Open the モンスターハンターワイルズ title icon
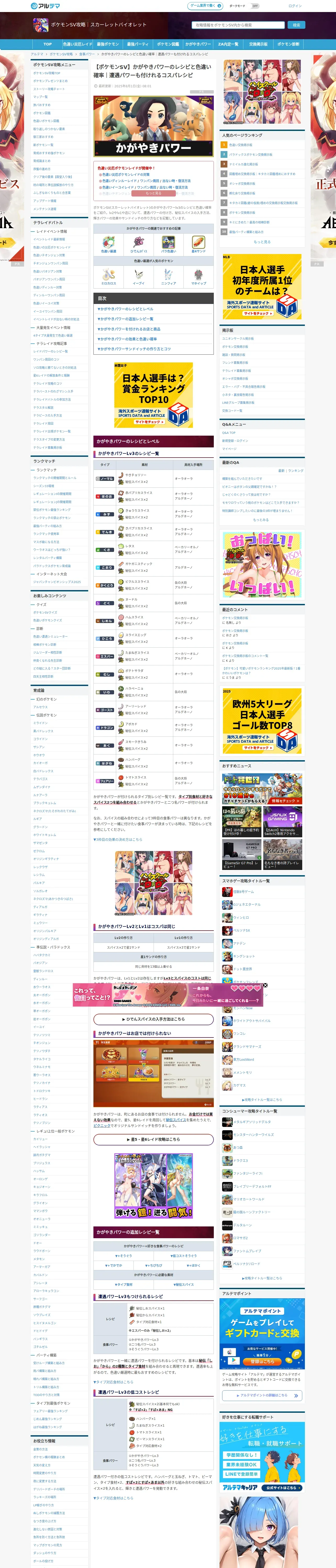336x1568 pixels. 227,1135
